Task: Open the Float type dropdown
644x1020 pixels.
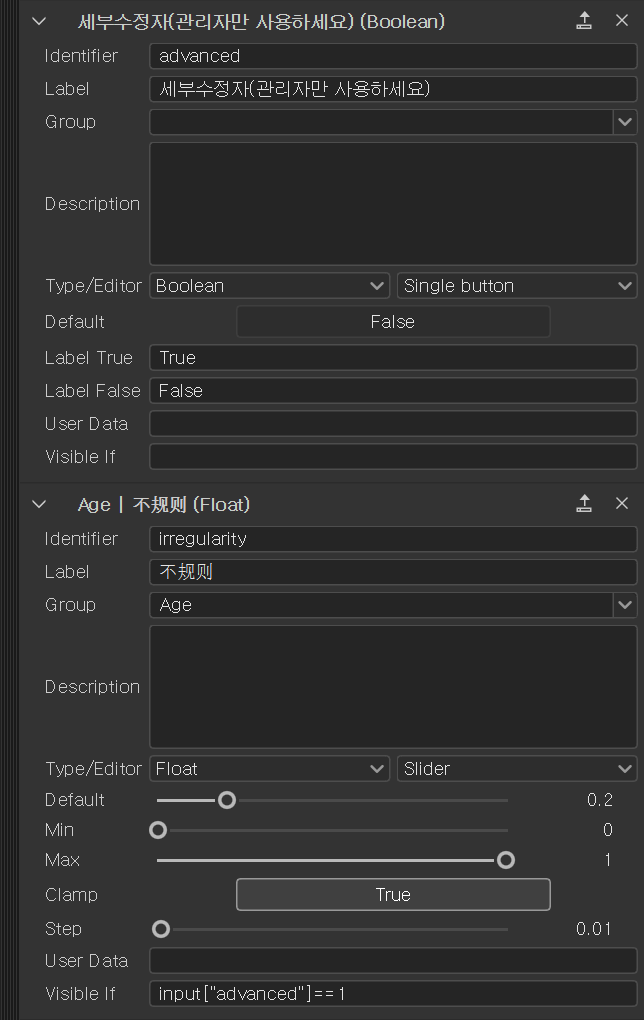Action: (269, 768)
